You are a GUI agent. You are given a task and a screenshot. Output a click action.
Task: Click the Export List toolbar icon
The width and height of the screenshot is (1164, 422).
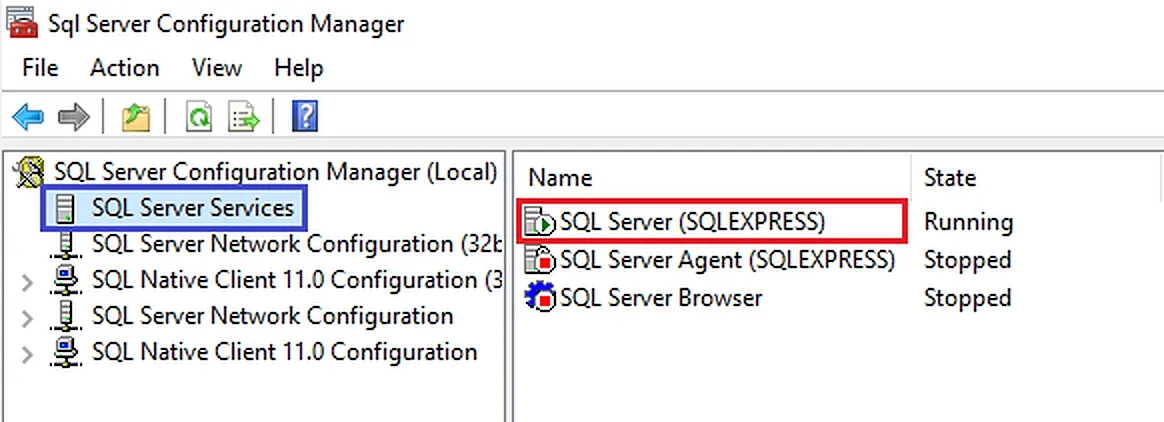(x=243, y=117)
